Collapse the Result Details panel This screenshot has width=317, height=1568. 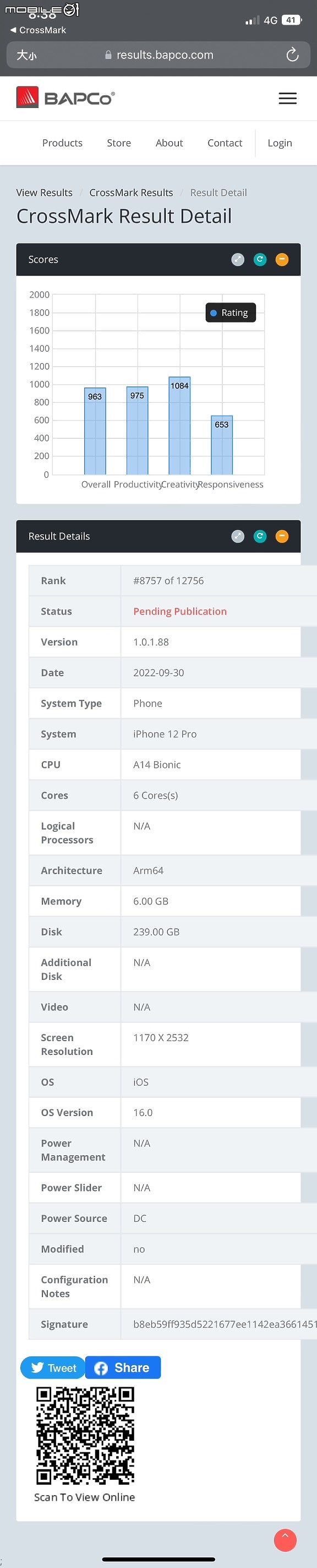282,536
